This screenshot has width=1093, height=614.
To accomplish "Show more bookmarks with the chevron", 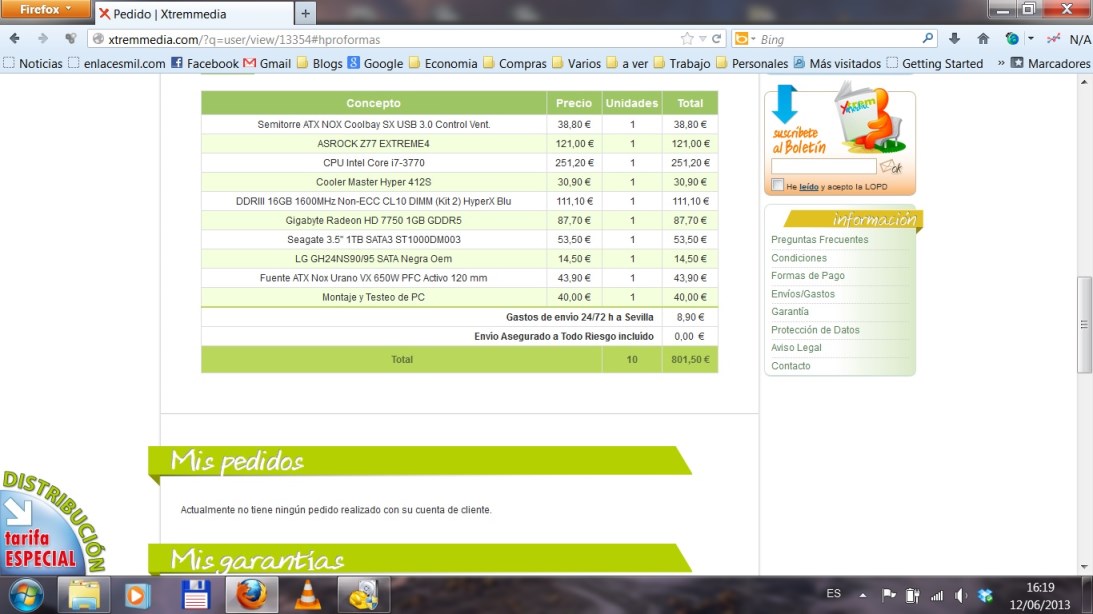I will coord(1001,63).
